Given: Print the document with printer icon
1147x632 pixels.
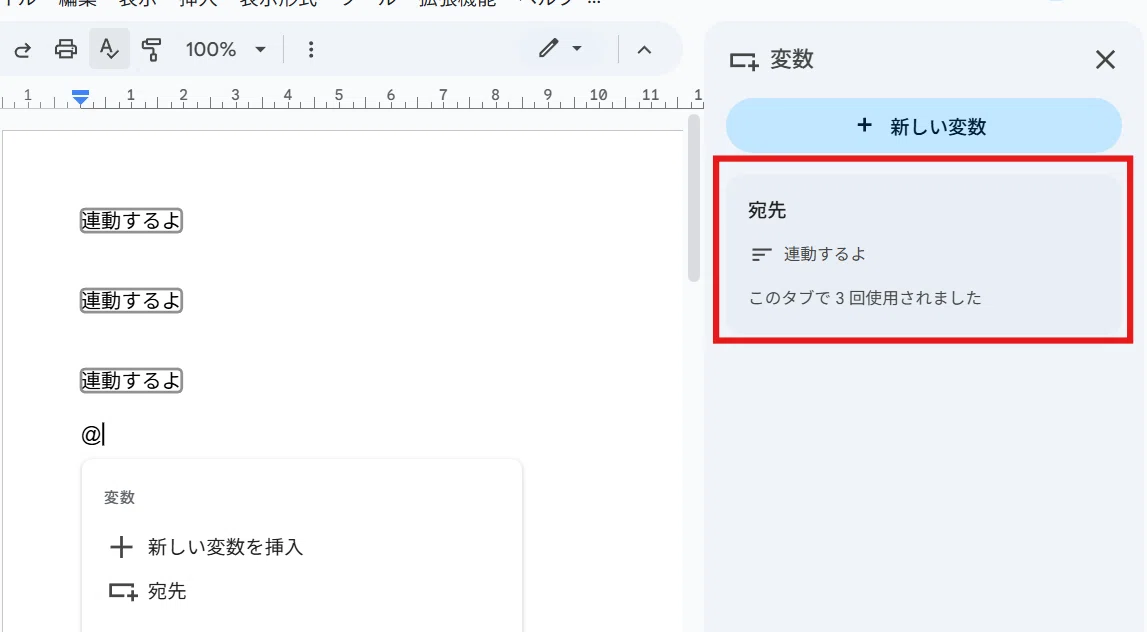Looking at the screenshot, I should coord(66,49).
